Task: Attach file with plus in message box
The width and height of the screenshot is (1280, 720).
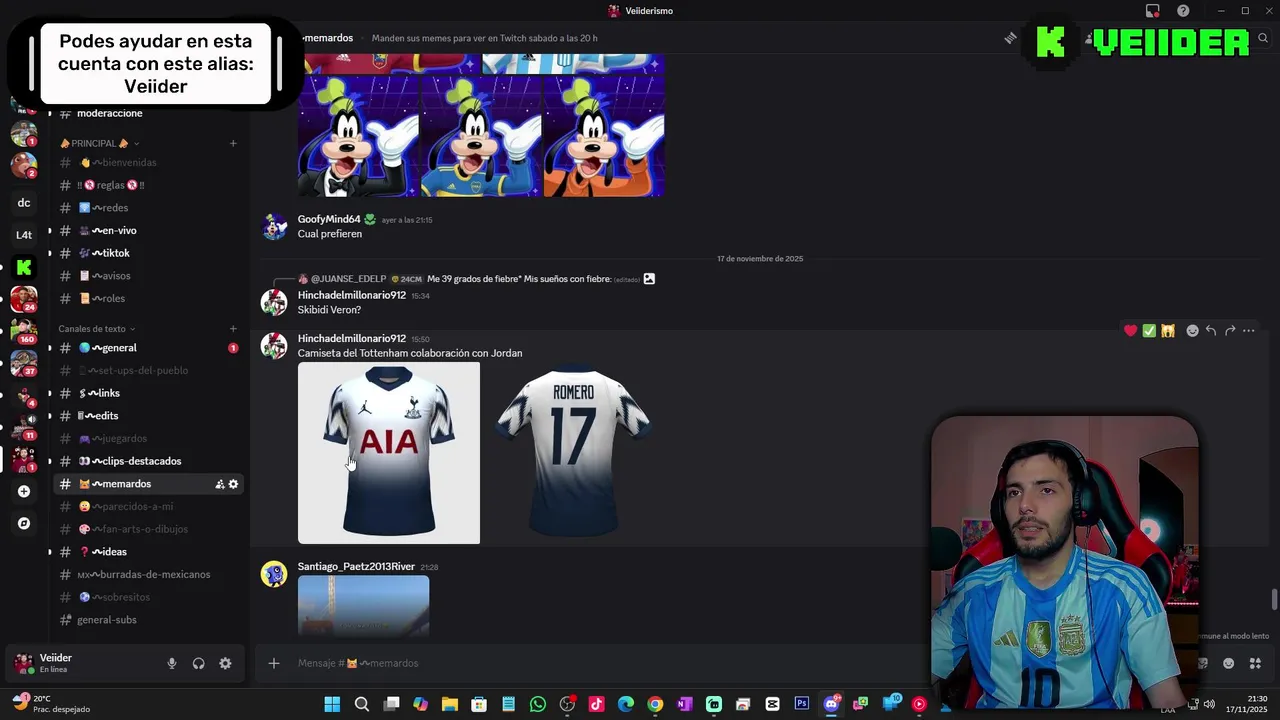Action: click(x=274, y=663)
